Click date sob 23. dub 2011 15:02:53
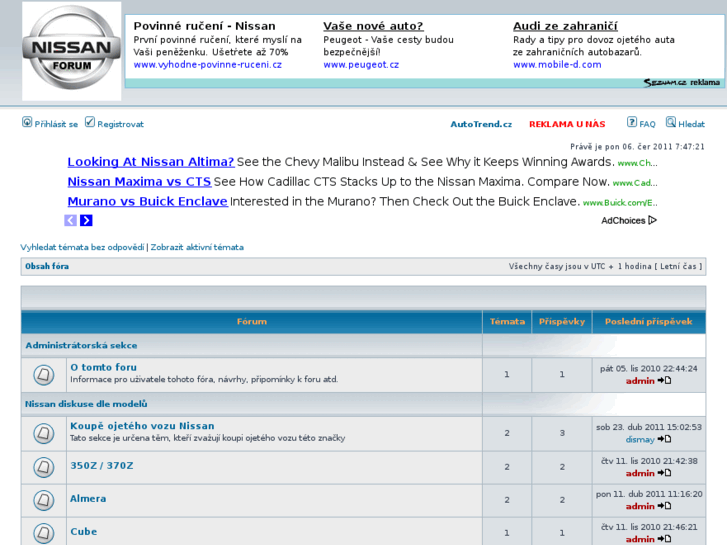This screenshot has height=545, width=727. point(649,427)
